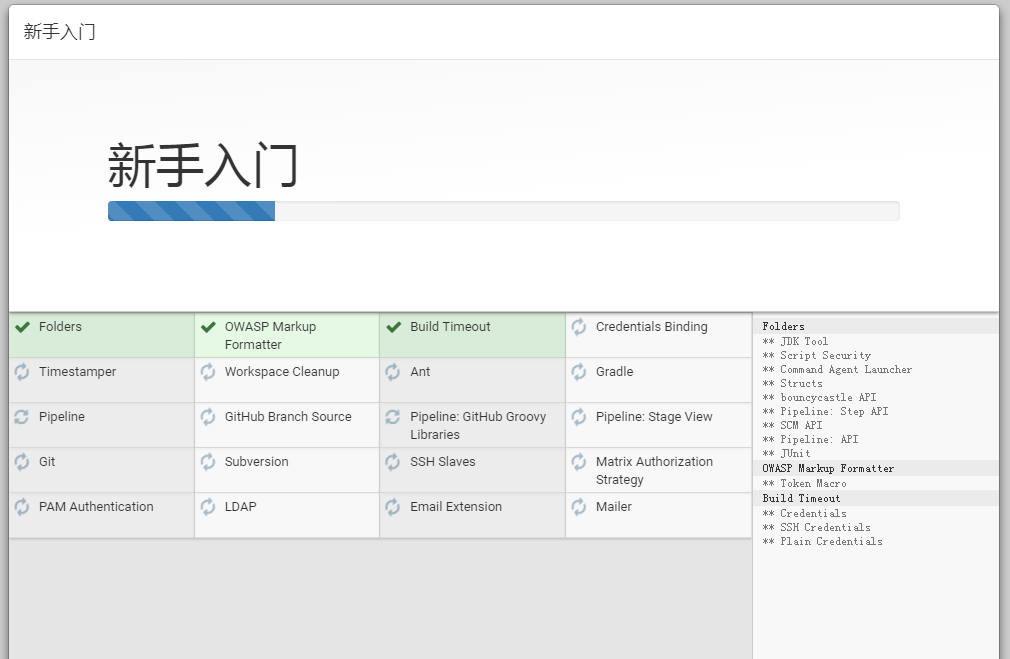Click the Build Timeout plugin label
The width and height of the screenshot is (1010, 659).
tap(450, 327)
